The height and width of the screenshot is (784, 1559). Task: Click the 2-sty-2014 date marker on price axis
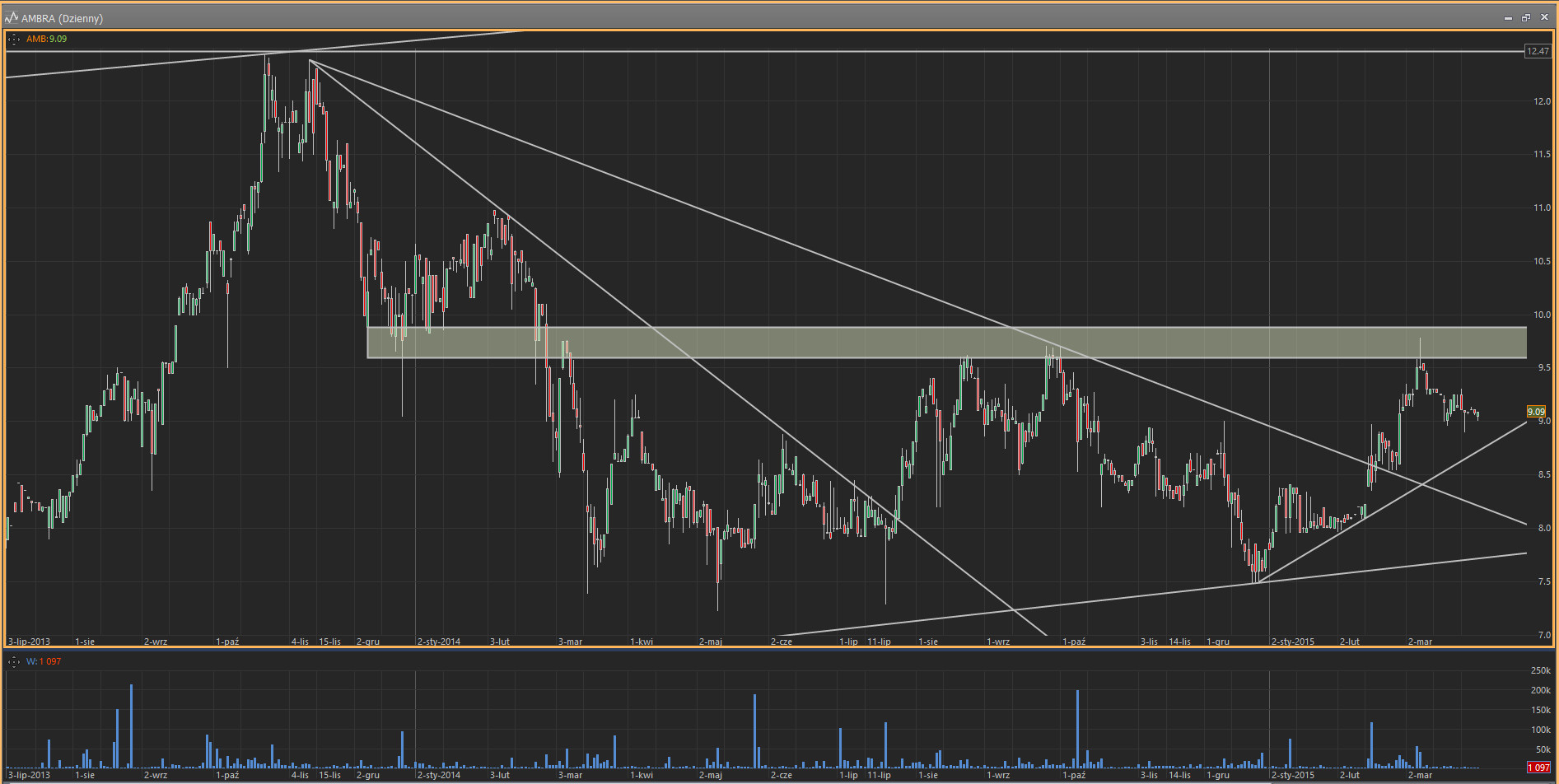(439, 642)
